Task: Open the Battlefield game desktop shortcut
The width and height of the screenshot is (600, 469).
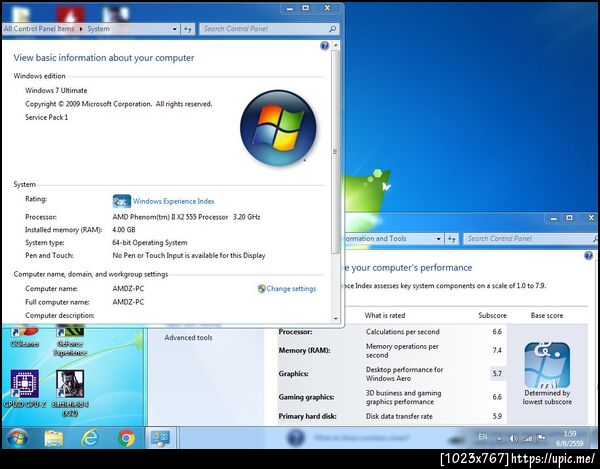Action: pyautogui.click(x=70, y=392)
